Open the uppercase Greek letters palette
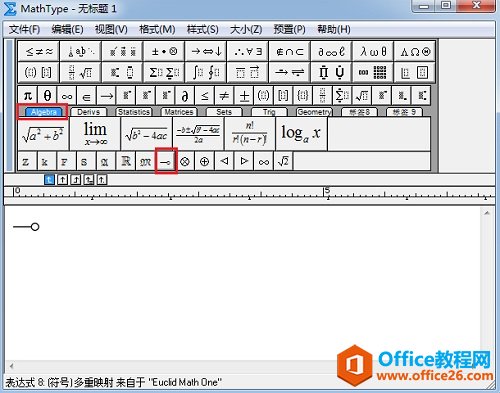Image resolution: width=500 pixels, height=393 pixels. tap(415, 51)
